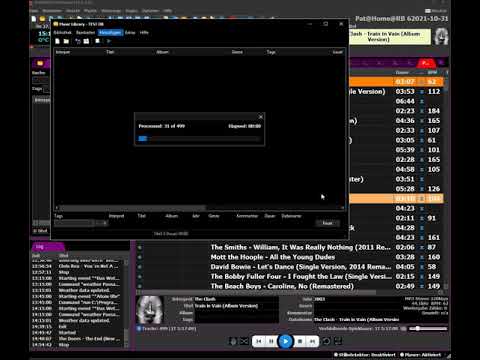
Task: Click Stilledetektor status bar entry
Action: pyautogui.click(x=364, y=355)
